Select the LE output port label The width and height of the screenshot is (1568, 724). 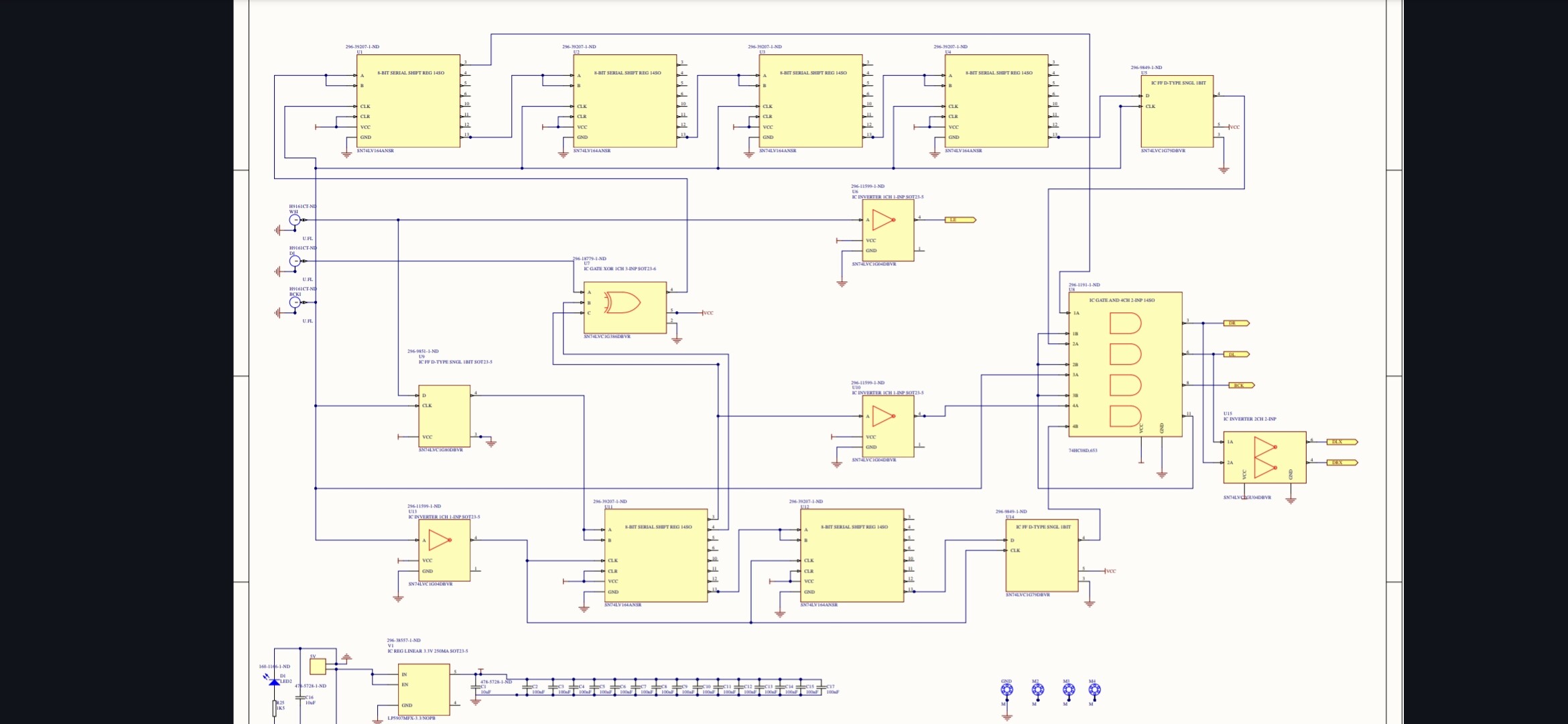tap(960, 220)
